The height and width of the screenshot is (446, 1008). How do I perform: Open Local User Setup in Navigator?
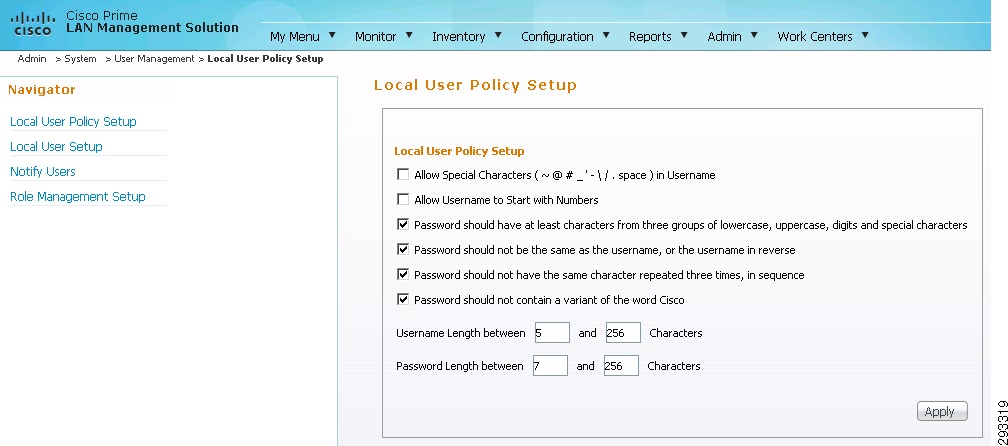[x=56, y=147]
